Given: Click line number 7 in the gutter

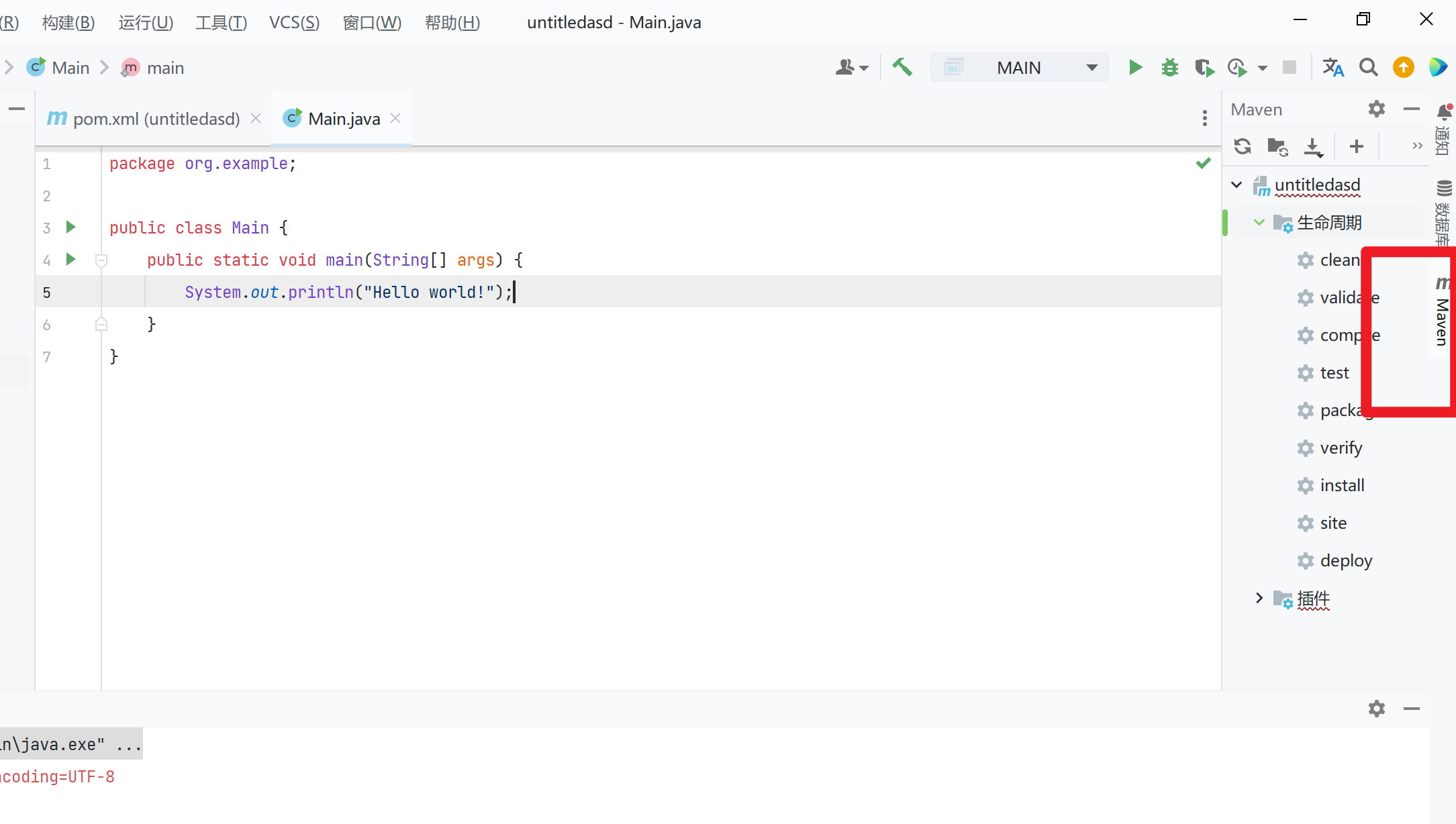Looking at the screenshot, I should (46, 357).
